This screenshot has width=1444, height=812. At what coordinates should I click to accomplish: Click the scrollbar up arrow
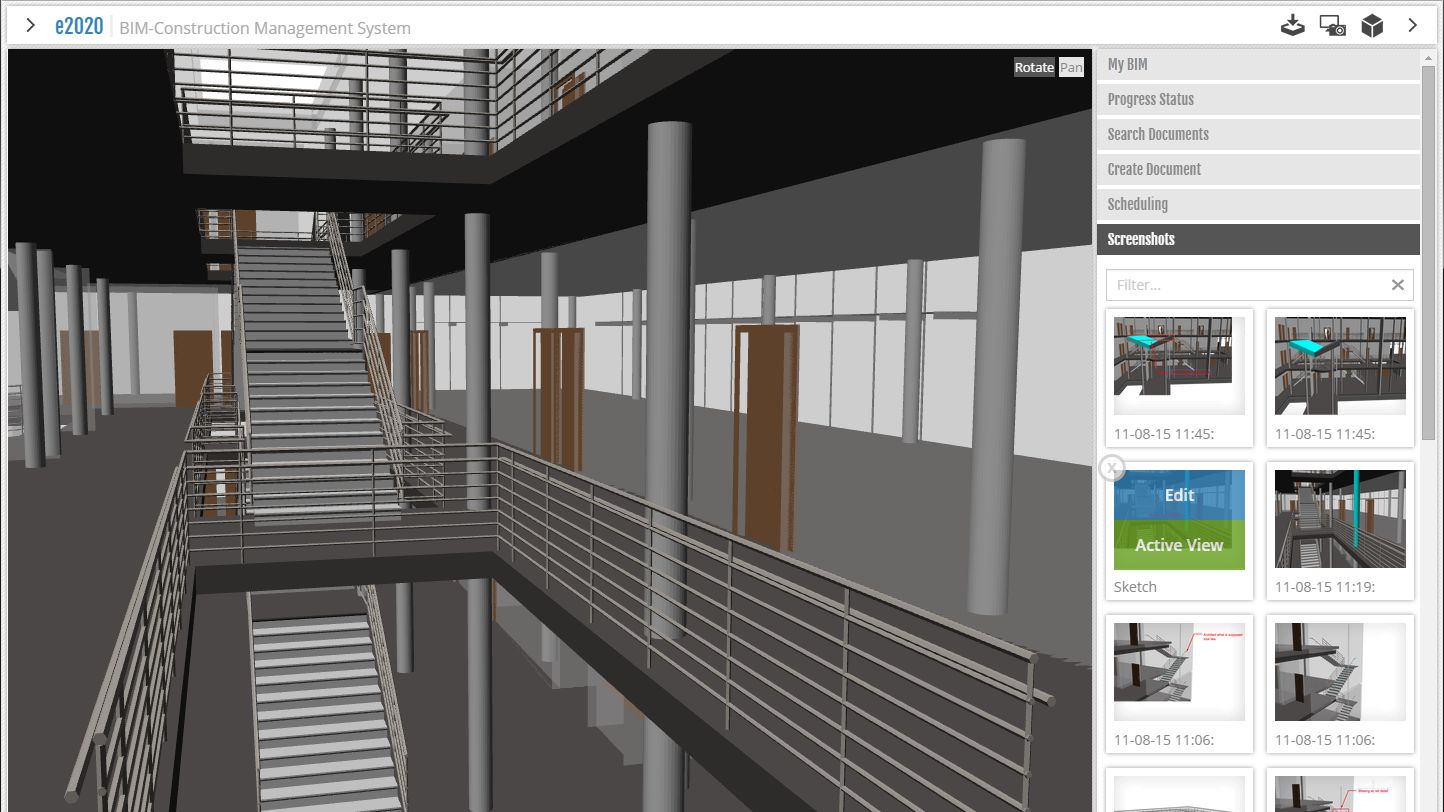[x=1429, y=56]
